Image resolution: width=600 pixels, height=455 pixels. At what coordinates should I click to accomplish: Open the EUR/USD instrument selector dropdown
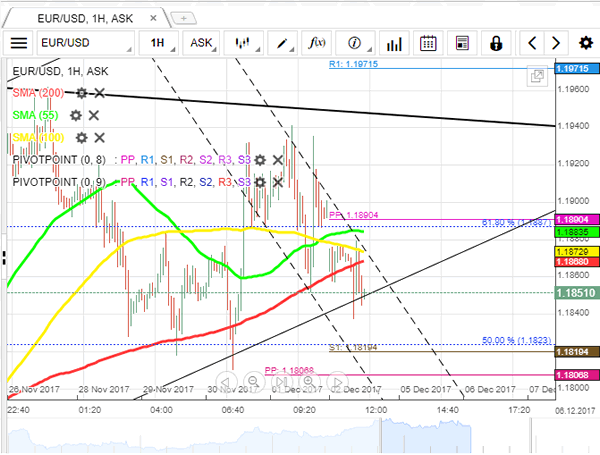click(x=86, y=43)
